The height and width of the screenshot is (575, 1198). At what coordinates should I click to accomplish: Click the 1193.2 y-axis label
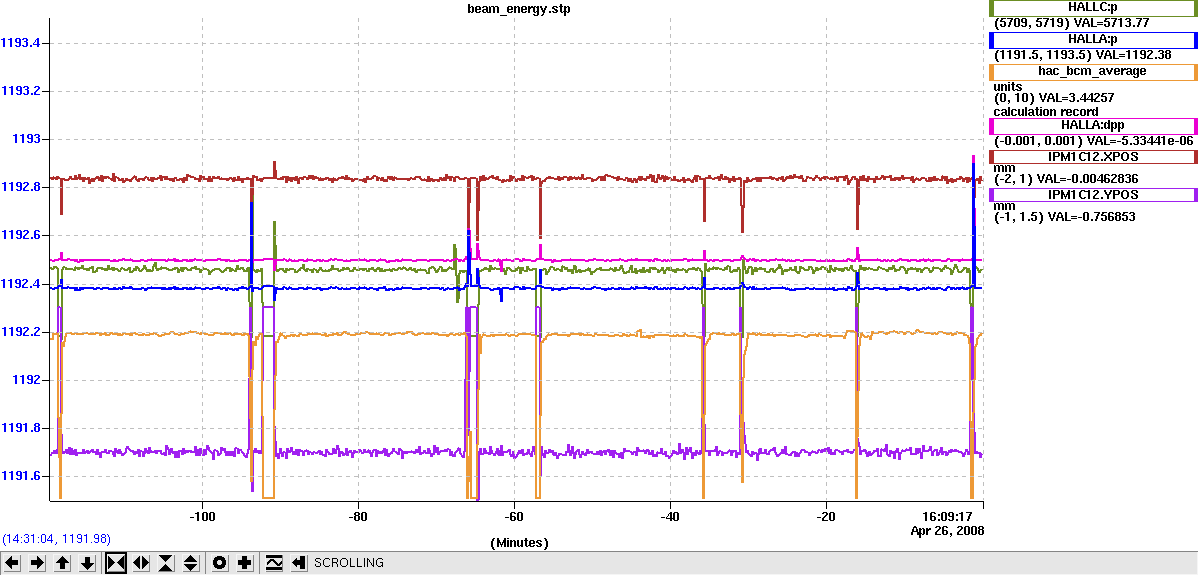tap(21, 91)
